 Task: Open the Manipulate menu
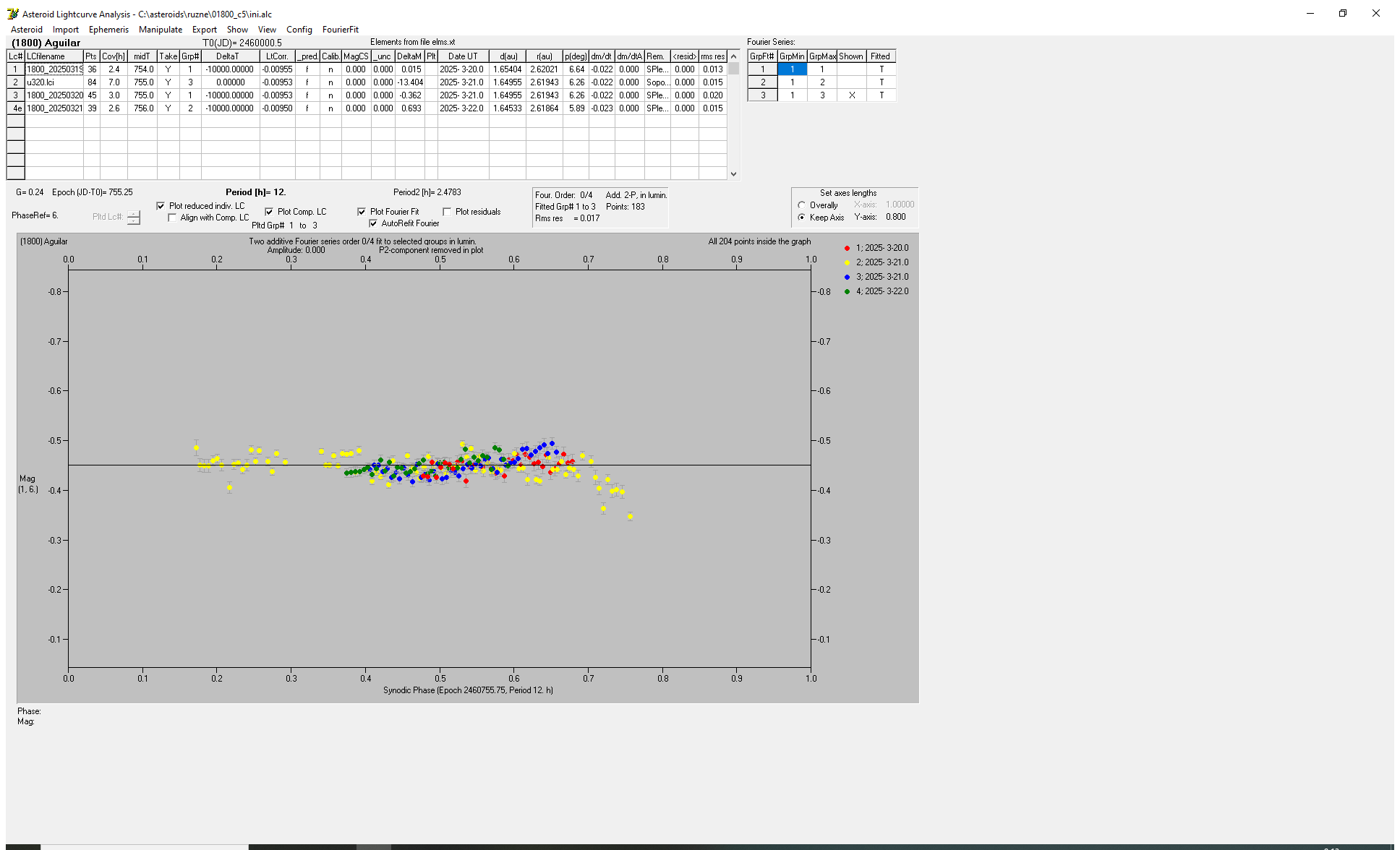coord(161,30)
